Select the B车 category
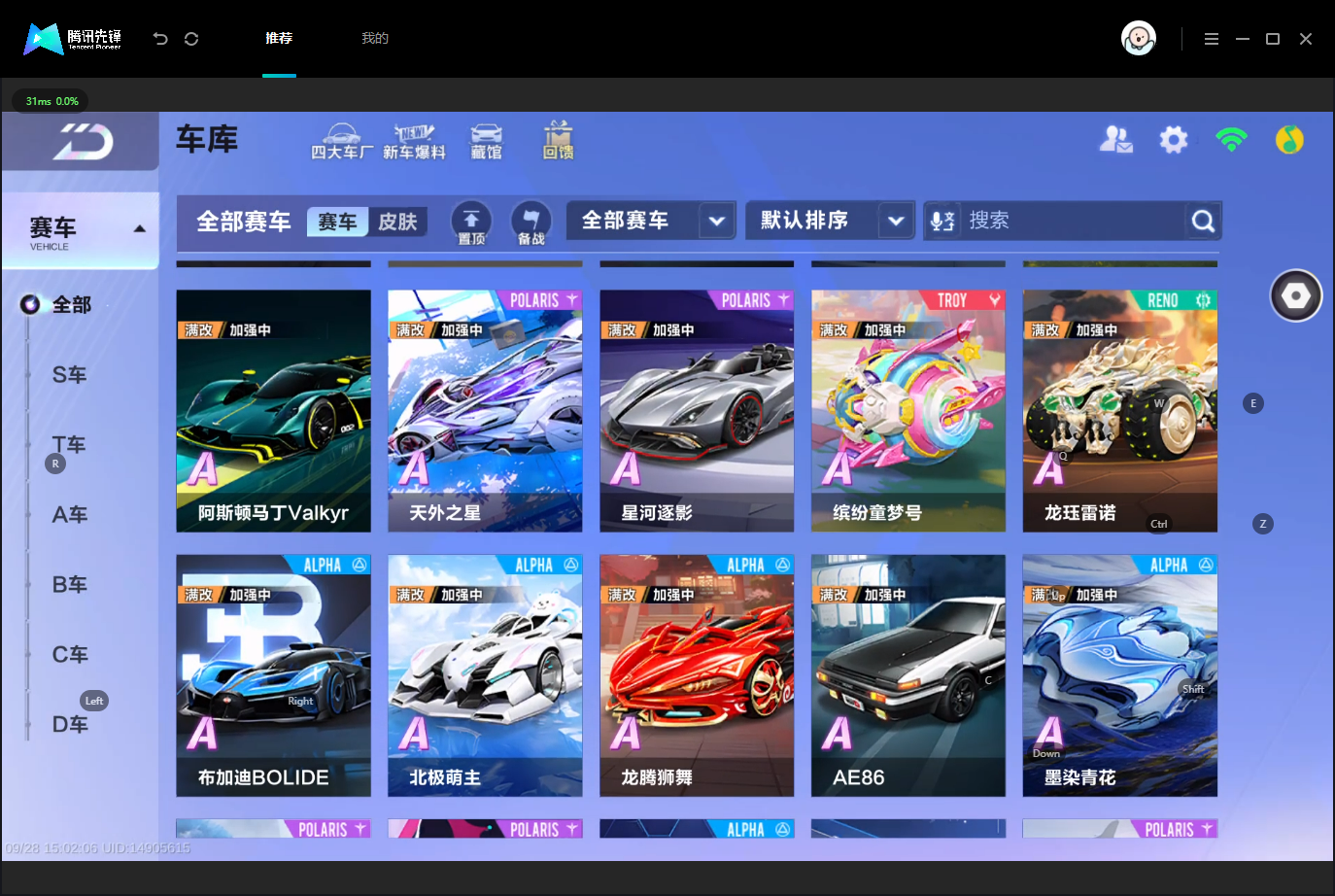1335x896 pixels. 69,584
